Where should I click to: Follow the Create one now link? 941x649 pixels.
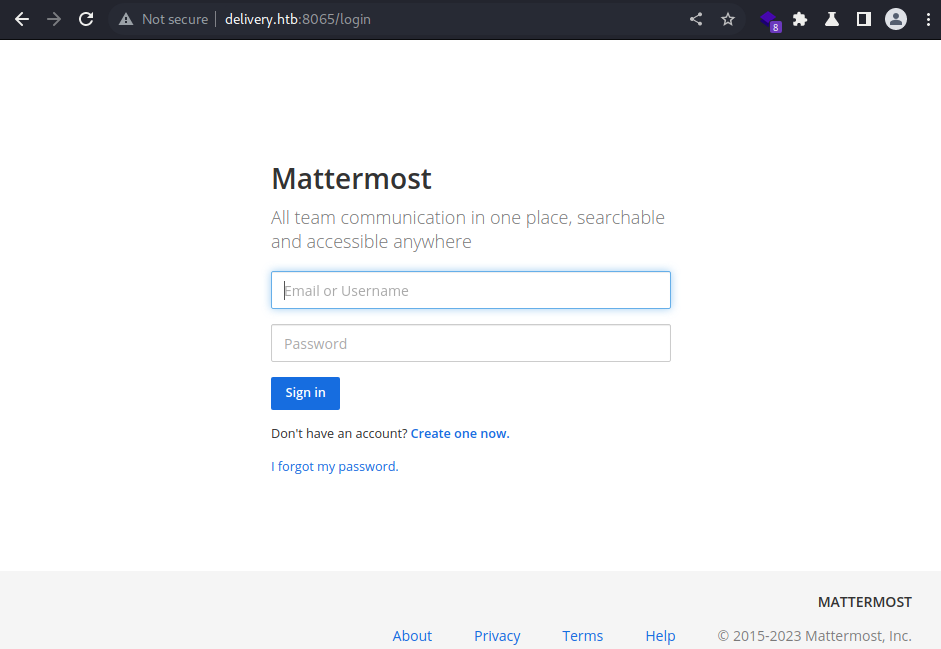click(x=460, y=433)
